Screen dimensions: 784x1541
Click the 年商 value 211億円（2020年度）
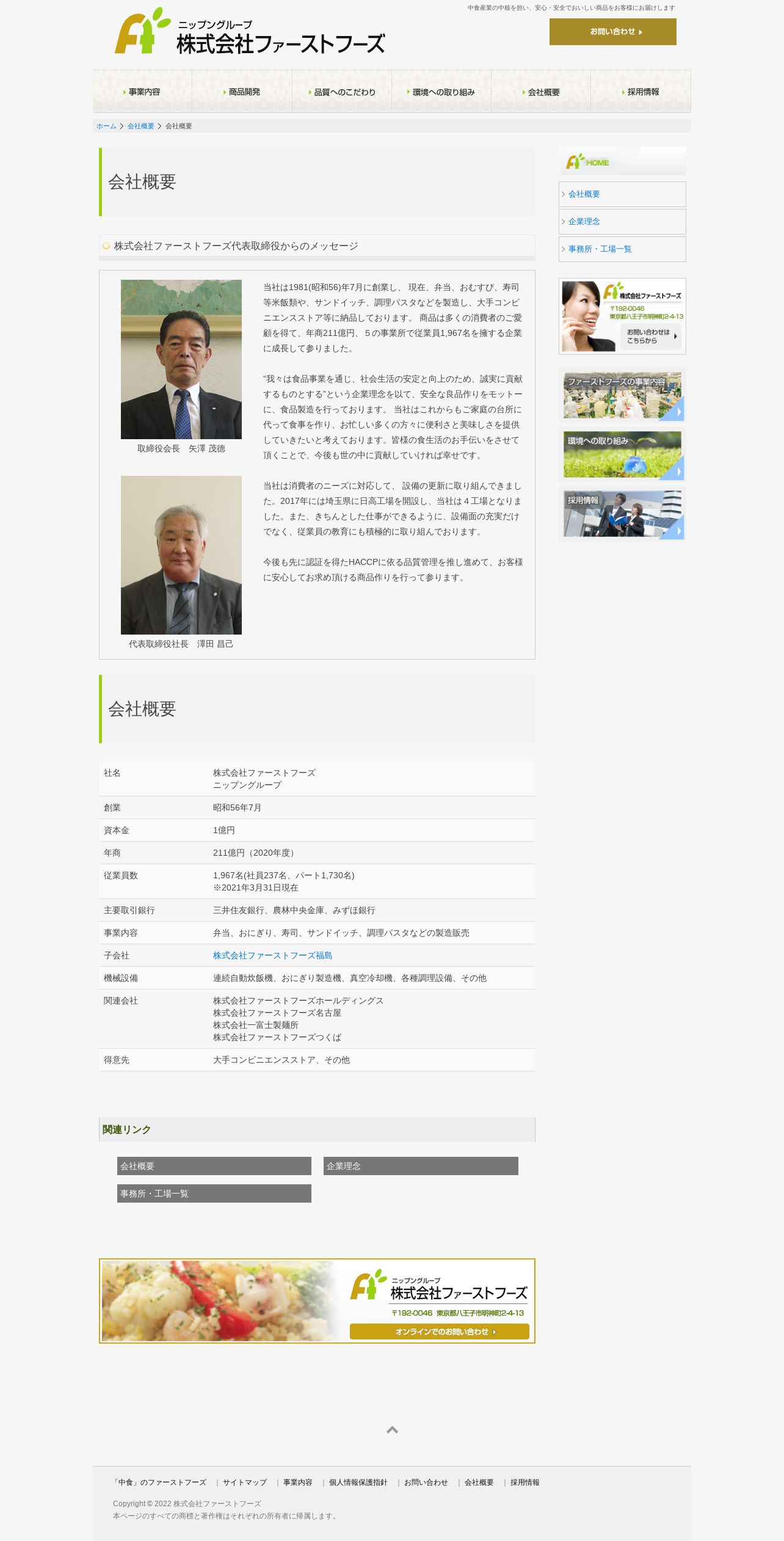(255, 853)
